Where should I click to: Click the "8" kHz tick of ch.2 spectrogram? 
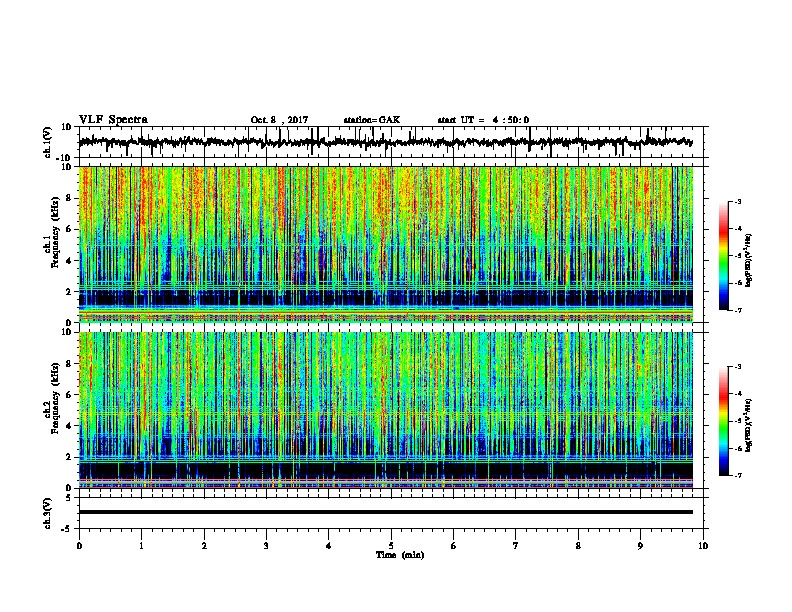[x=70, y=364]
